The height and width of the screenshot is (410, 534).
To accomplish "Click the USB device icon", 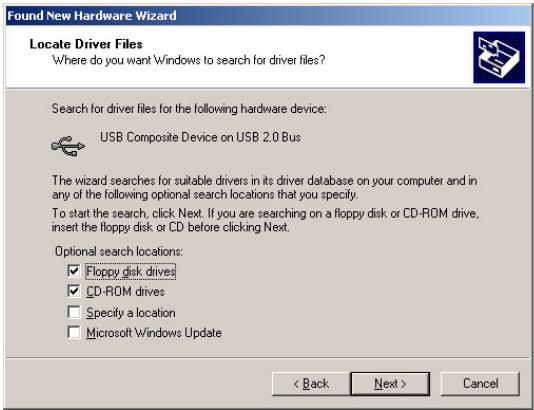I will pos(68,146).
